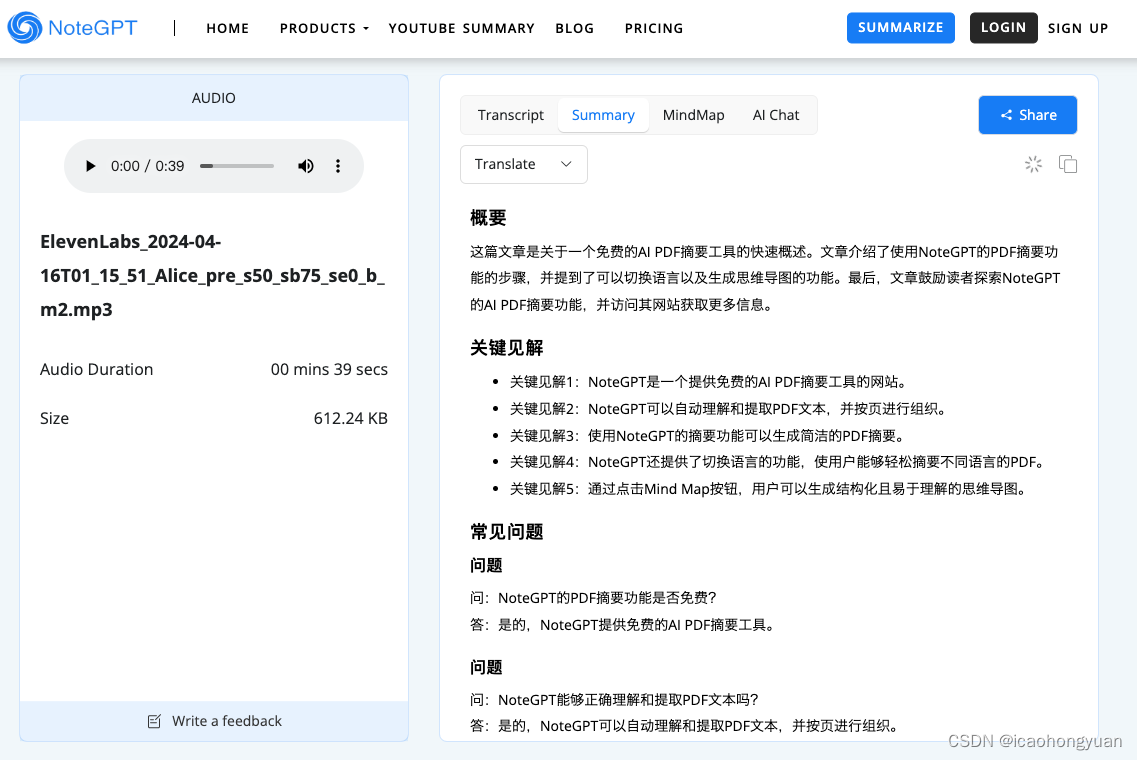The height and width of the screenshot is (760, 1137).
Task: Open the Blog page
Action: pyautogui.click(x=575, y=28)
